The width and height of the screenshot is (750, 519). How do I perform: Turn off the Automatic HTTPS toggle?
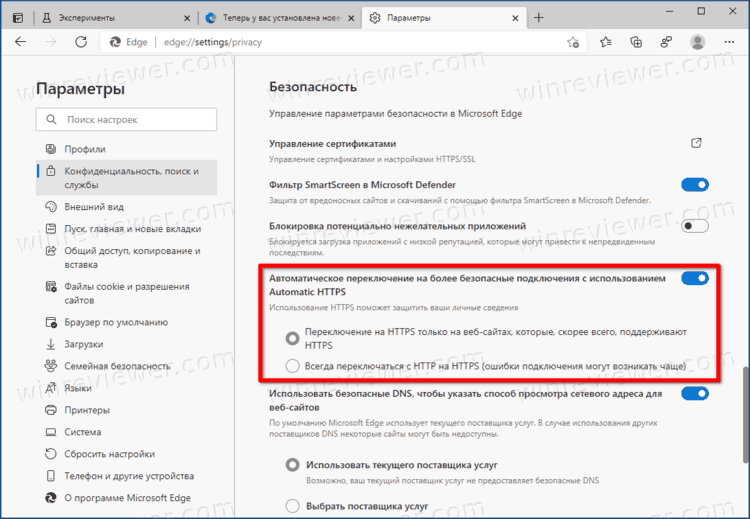695,278
